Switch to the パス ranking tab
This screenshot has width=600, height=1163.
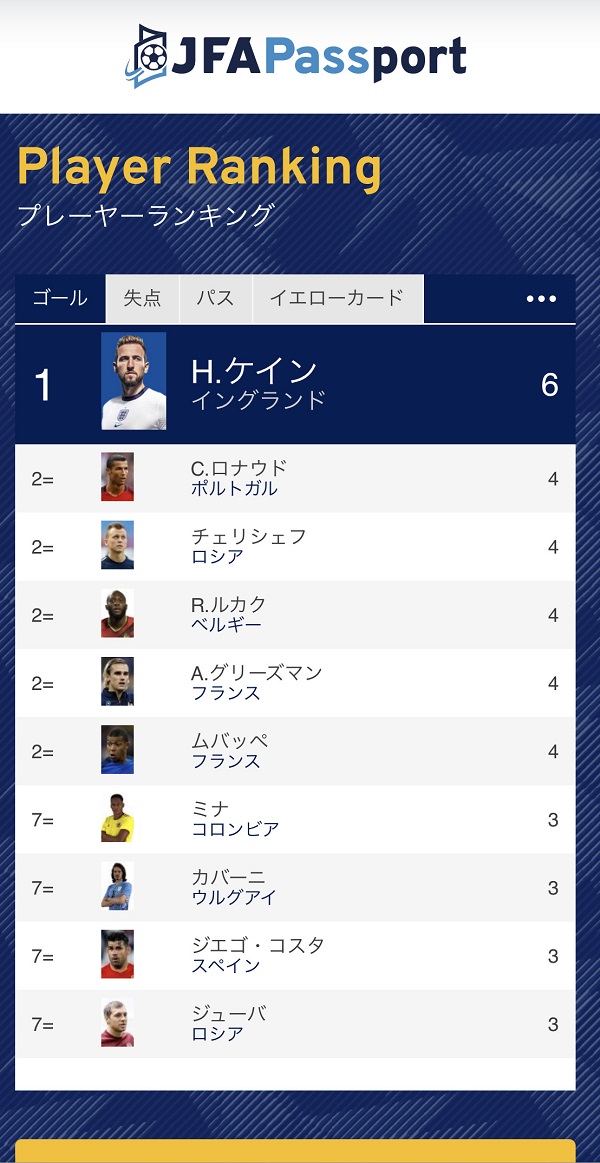[x=213, y=297]
